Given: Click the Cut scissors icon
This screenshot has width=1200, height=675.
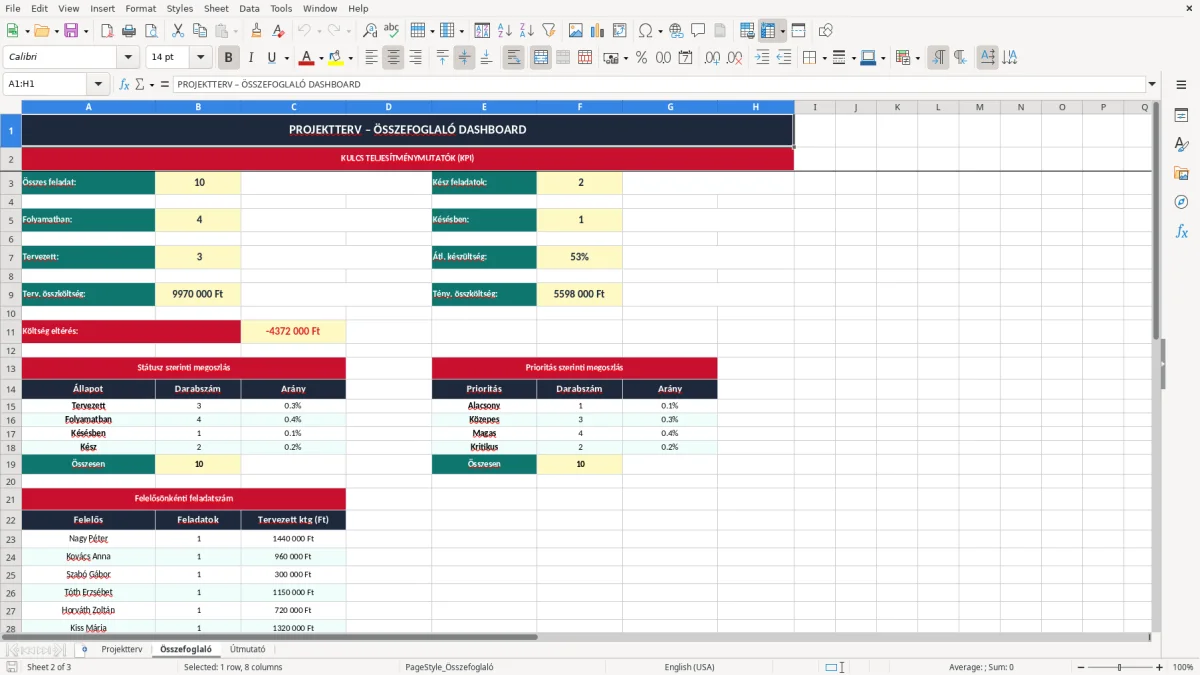Looking at the screenshot, I should (178, 31).
